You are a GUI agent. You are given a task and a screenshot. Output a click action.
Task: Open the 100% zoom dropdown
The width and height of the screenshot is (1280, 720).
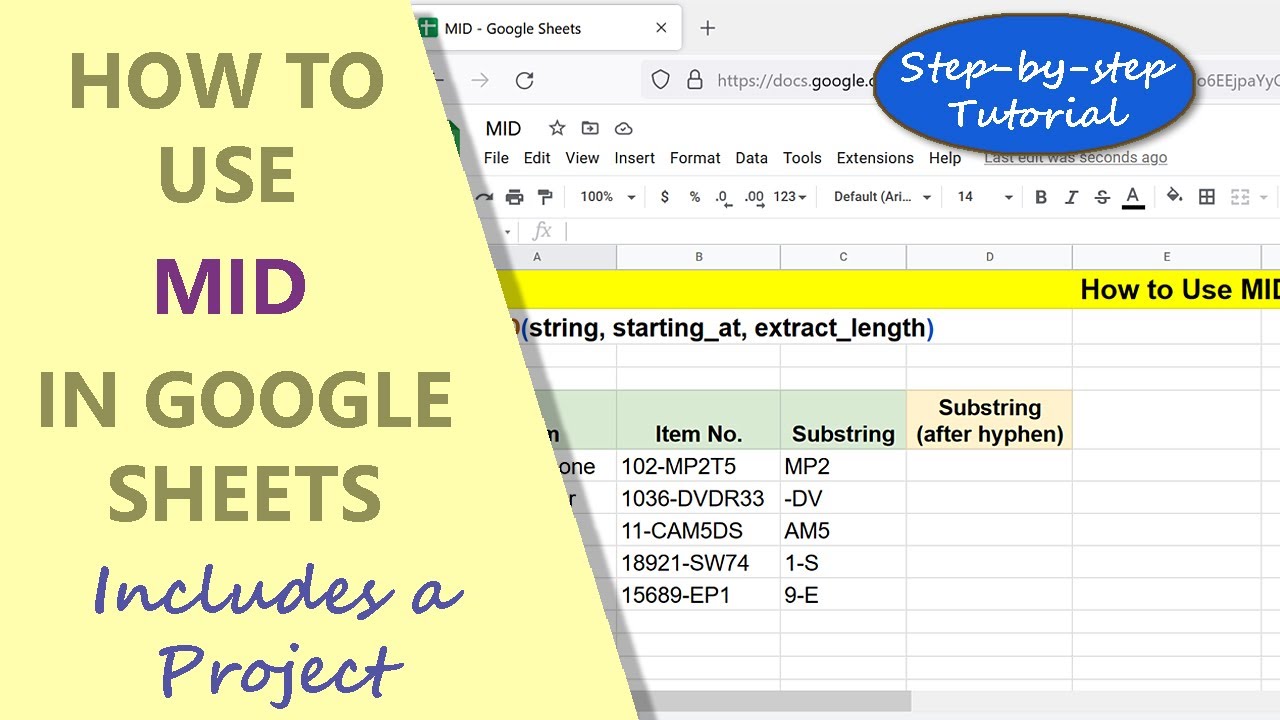[608, 197]
